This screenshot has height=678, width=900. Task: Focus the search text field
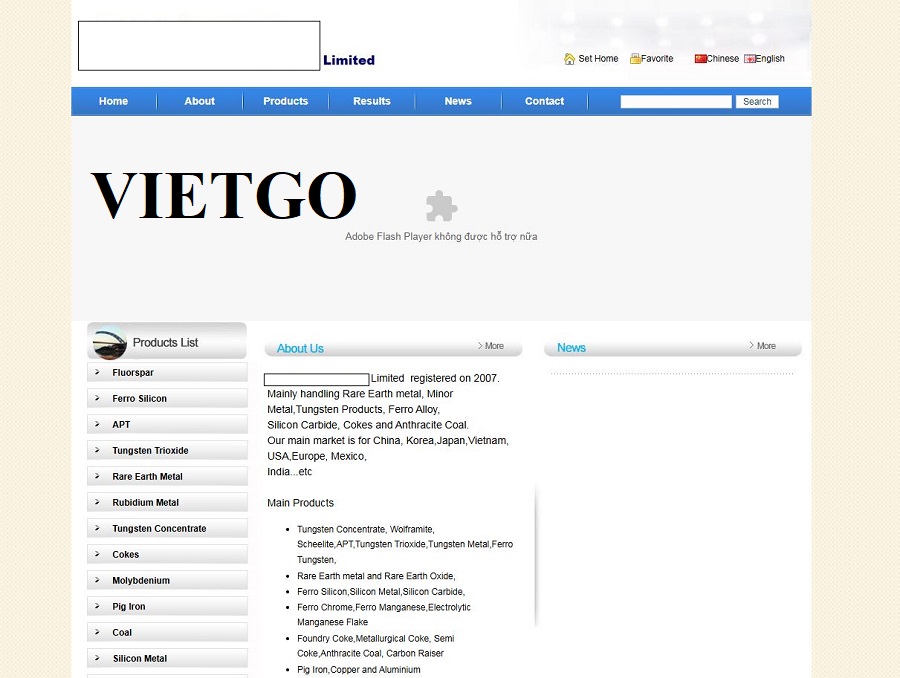click(676, 102)
